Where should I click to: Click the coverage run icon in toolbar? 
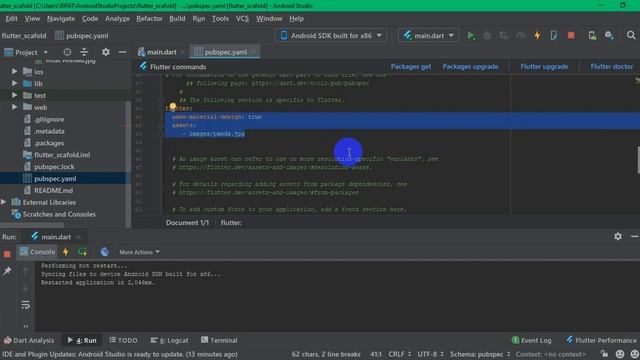pos(504,36)
